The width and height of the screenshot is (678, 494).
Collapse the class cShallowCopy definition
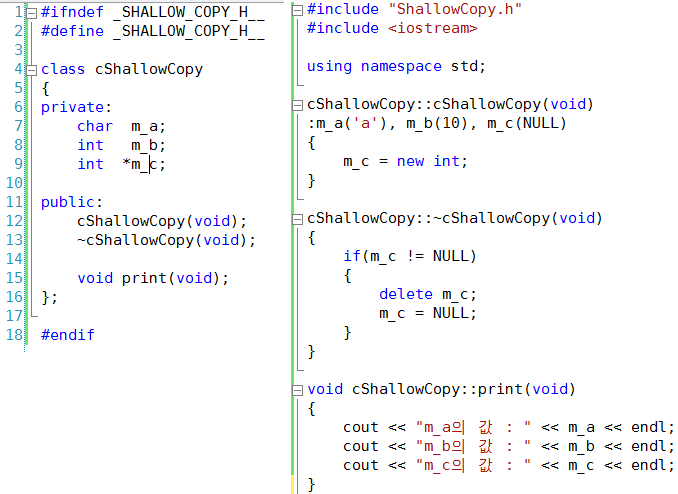pos(31,70)
